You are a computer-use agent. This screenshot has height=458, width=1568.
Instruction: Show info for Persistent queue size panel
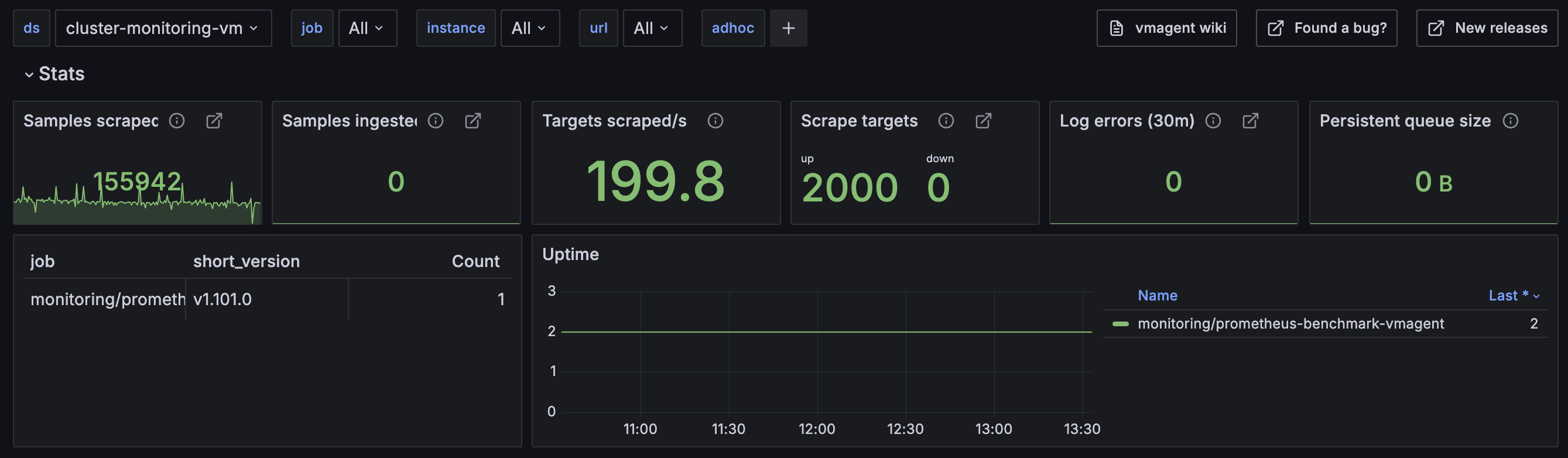(x=1509, y=121)
